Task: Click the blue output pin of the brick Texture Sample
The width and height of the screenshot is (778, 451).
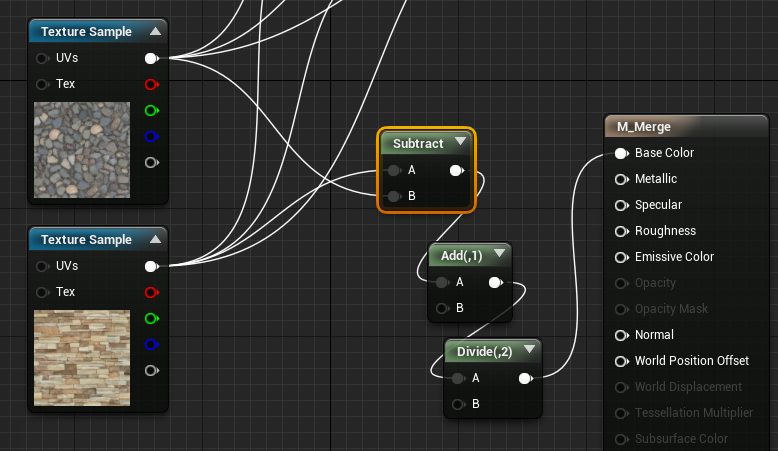Action: 151,344
